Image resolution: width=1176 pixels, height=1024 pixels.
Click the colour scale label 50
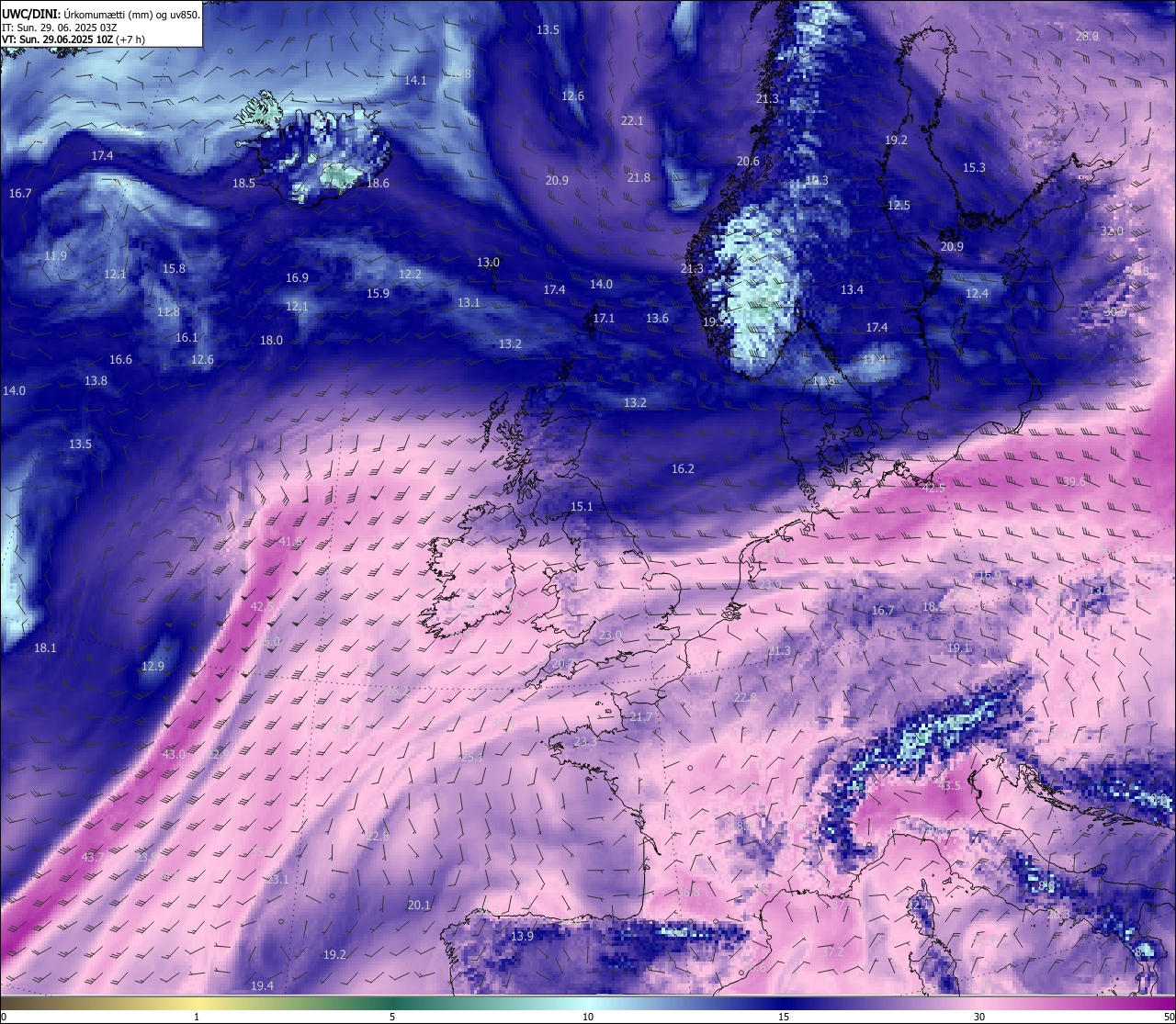tap(1169, 1017)
